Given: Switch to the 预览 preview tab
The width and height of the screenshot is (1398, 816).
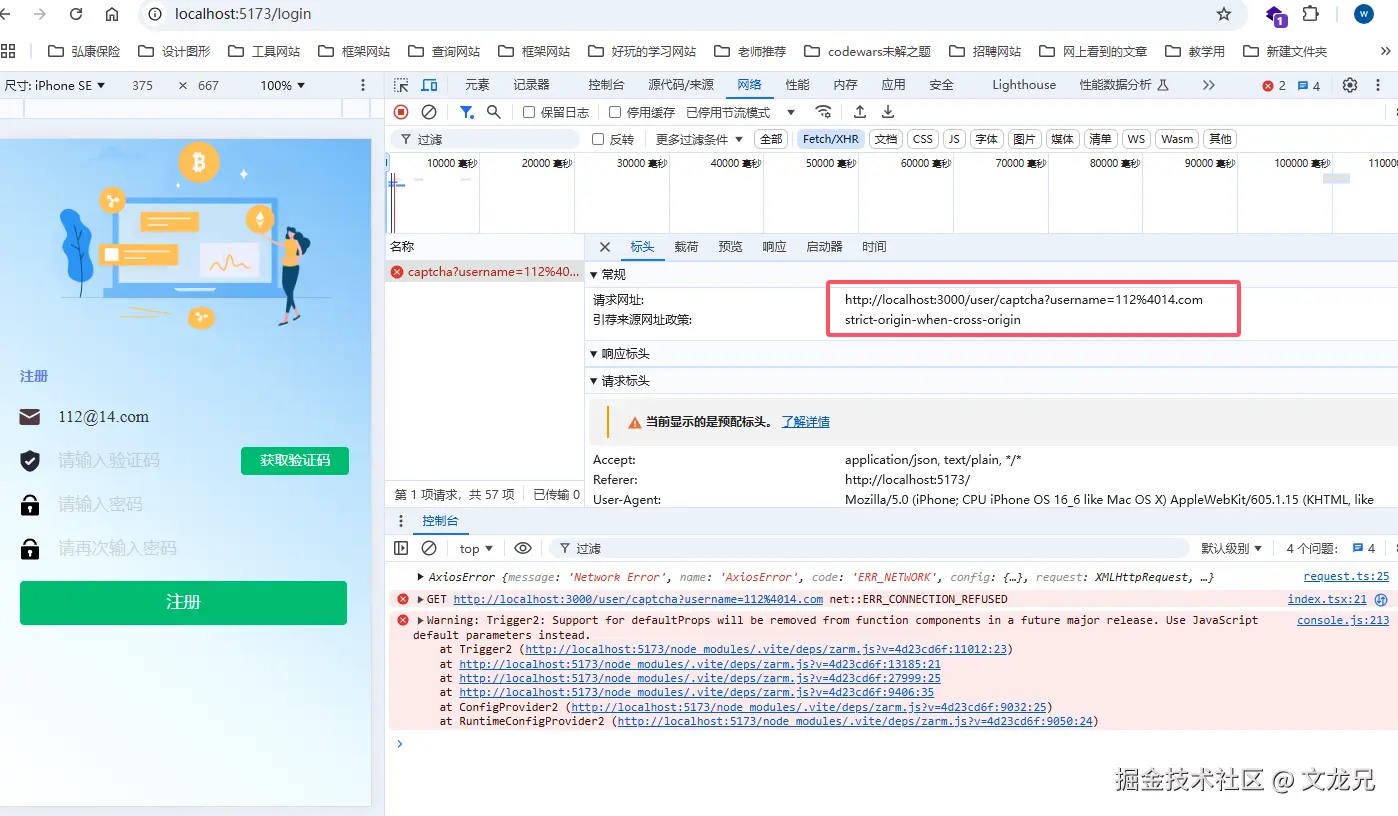Looking at the screenshot, I should pos(730,247).
